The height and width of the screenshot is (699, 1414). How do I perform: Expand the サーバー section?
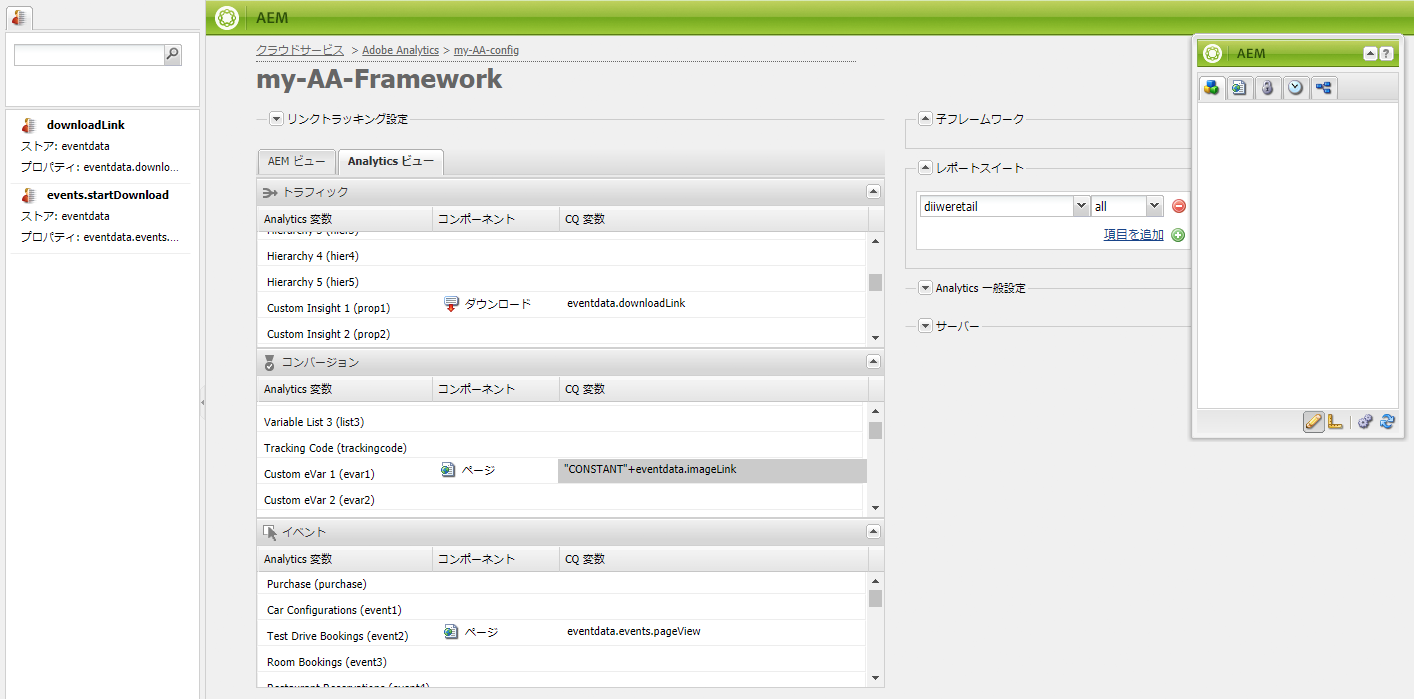tap(925, 326)
